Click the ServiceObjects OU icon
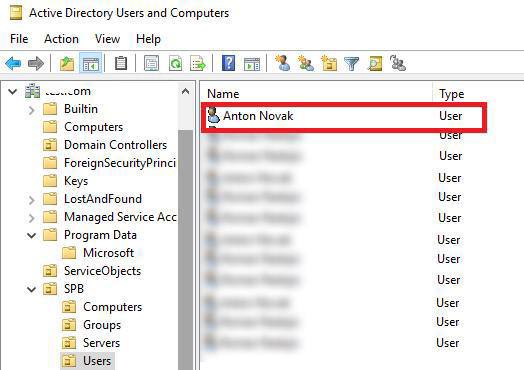This screenshot has width=524, height=370. 50,271
